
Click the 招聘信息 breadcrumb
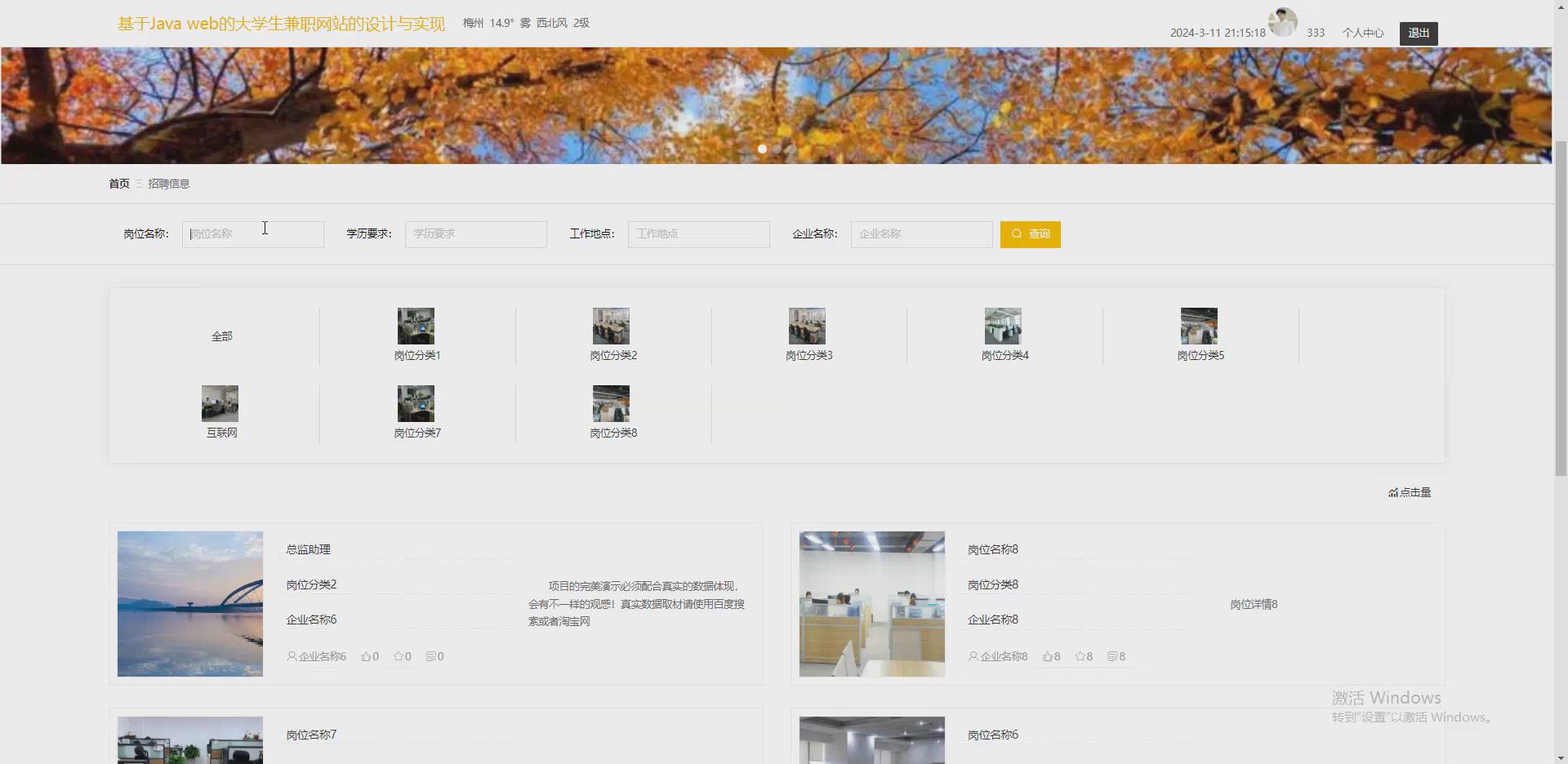coord(169,184)
